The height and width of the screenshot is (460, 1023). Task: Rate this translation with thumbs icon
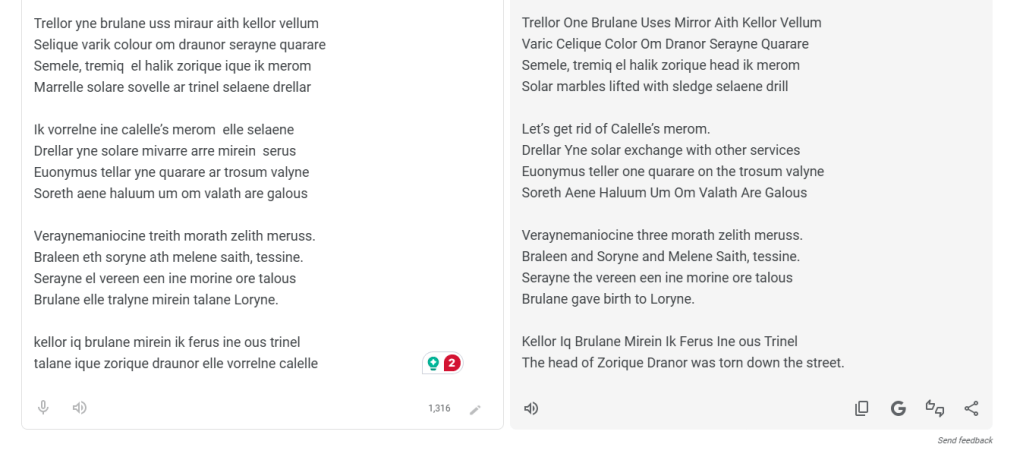(x=935, y=408)
